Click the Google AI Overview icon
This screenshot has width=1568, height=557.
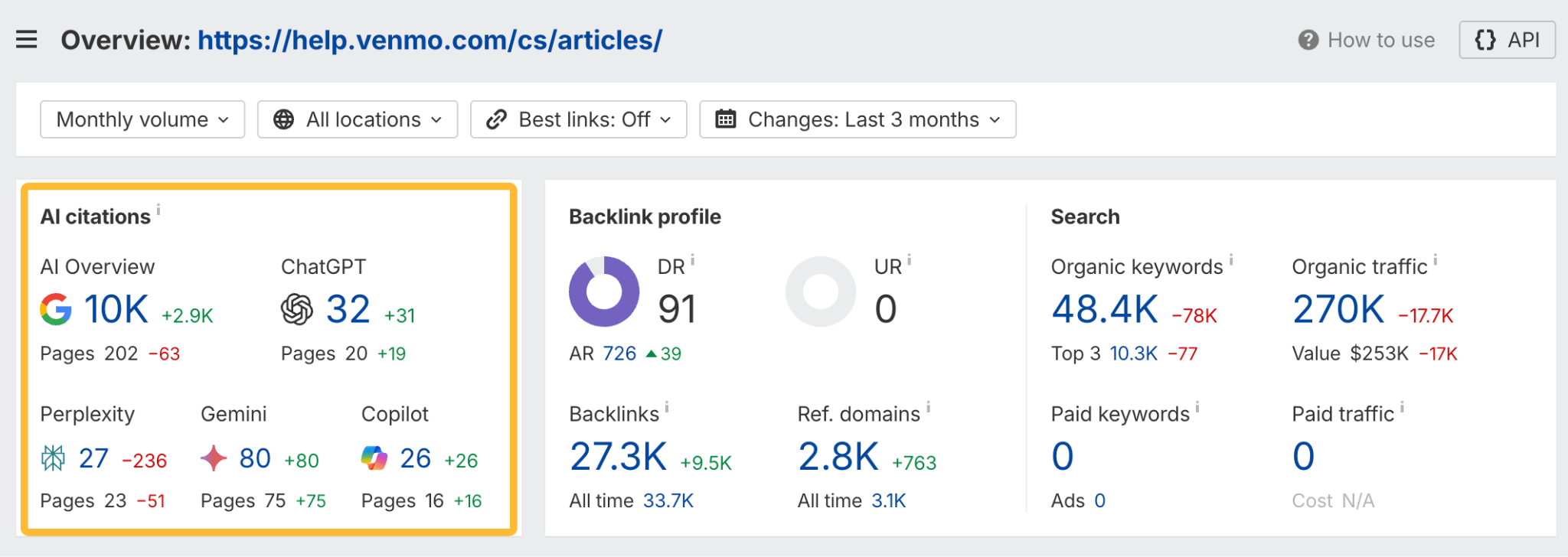pos(56,309)
